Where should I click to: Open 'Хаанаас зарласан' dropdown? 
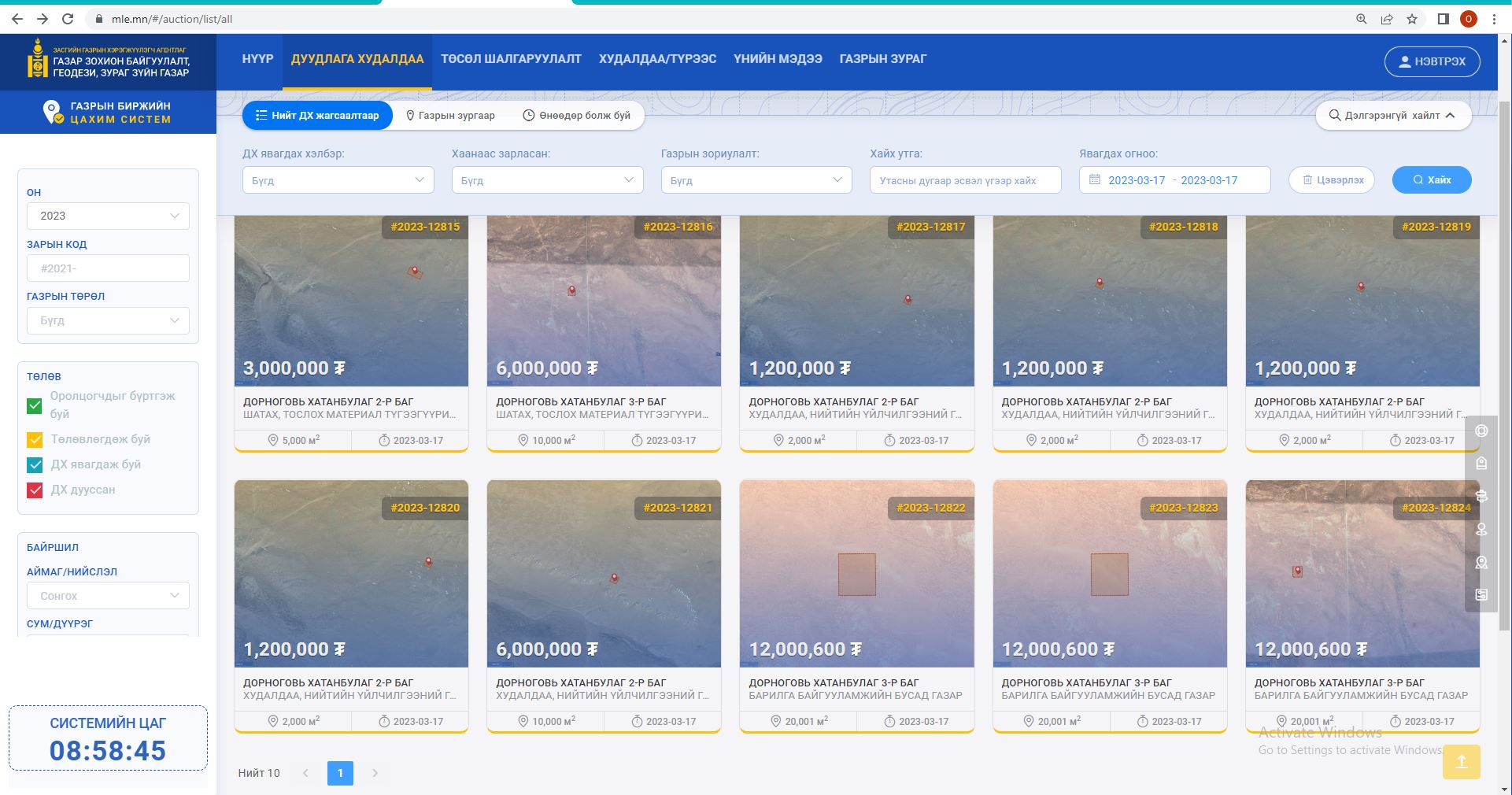click(x=548, y=180)
